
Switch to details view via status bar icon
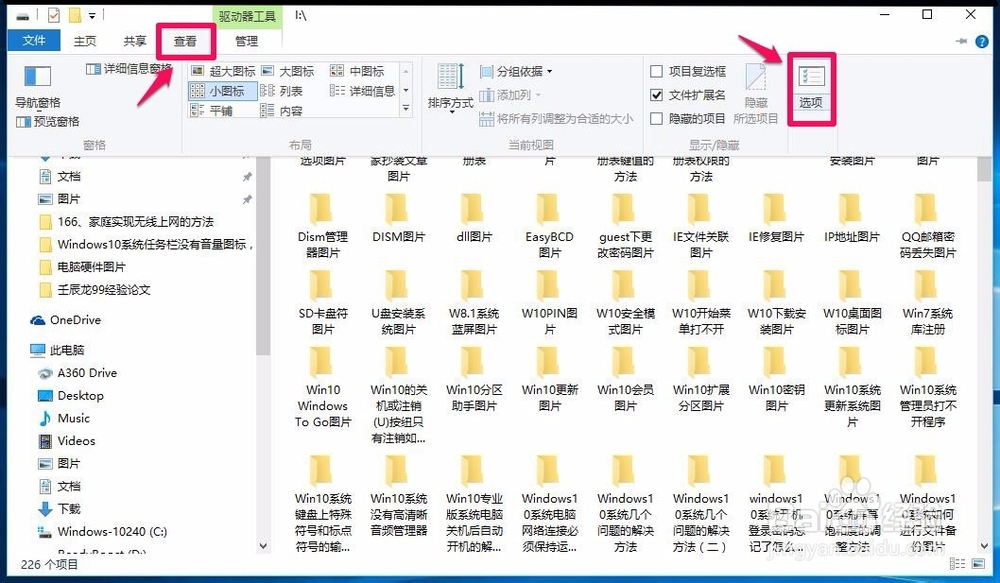957,564
